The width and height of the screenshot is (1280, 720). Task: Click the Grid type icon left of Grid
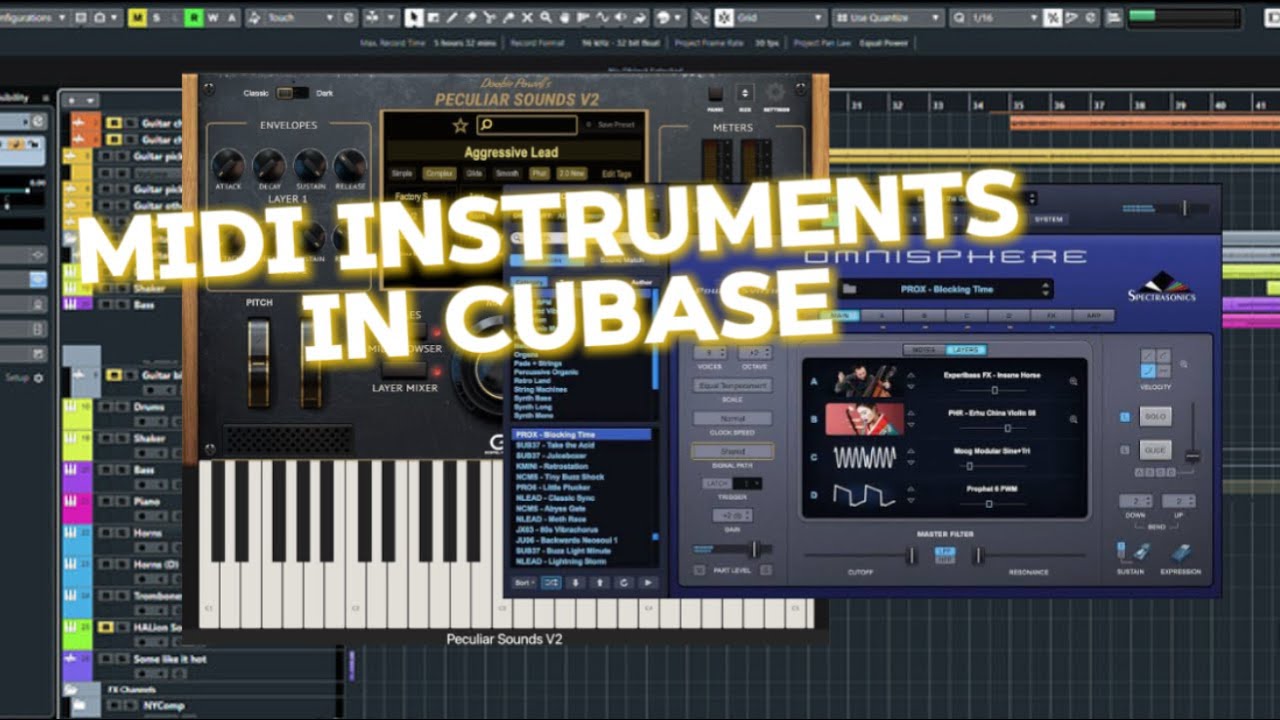724,17
